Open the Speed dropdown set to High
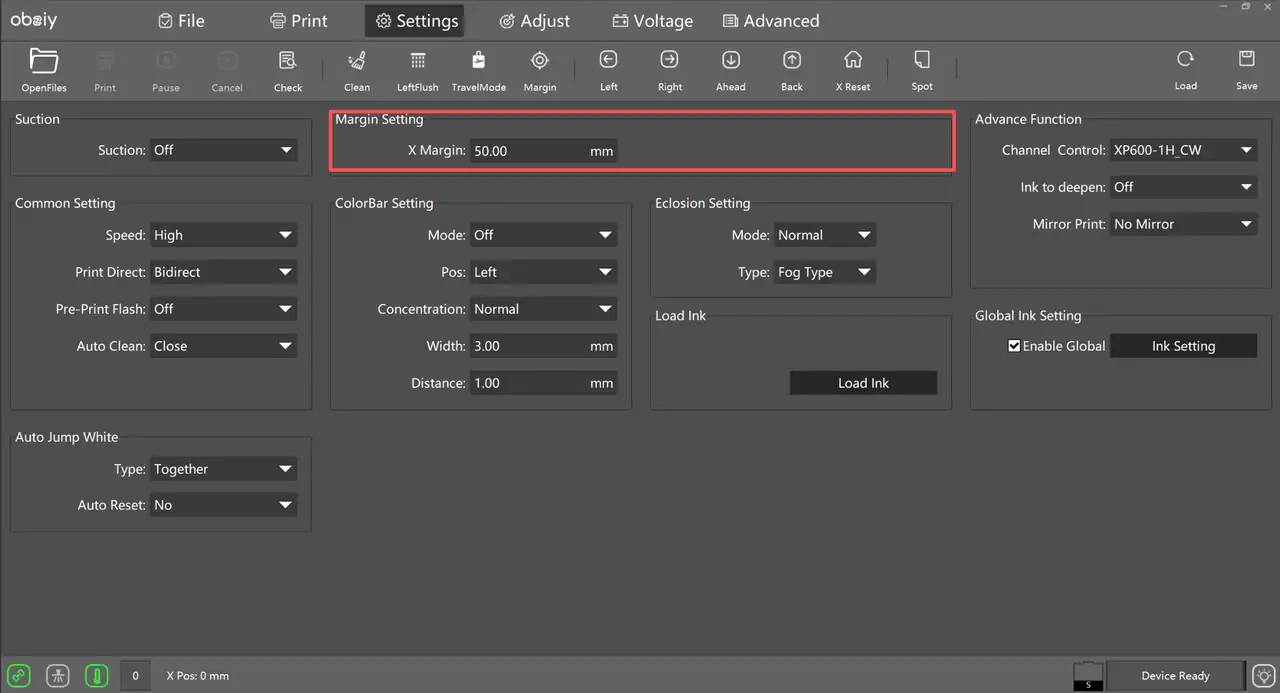1280x693 pixels. coord(223,235)
